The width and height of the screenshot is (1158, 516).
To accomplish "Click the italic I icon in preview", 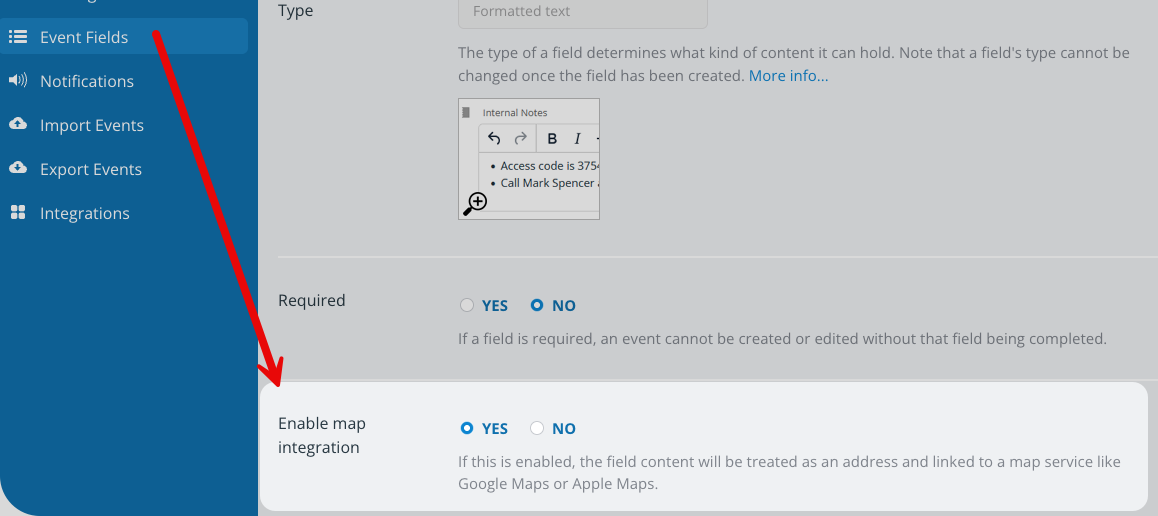I will click(x=577, y=139).
